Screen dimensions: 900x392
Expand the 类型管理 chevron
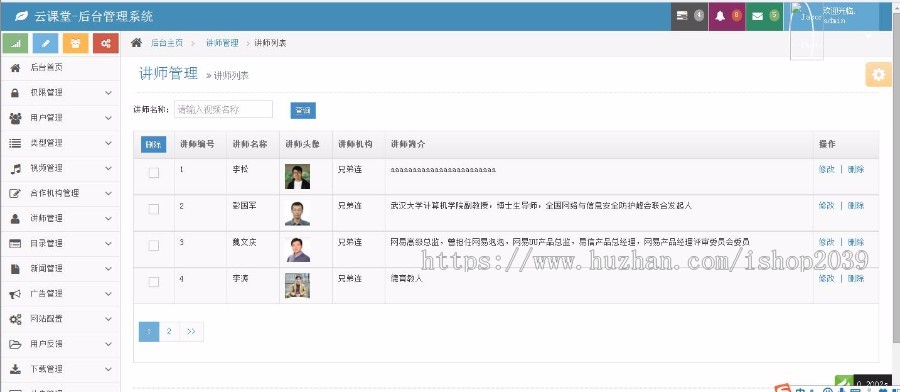pyautogui.click(x=108, y=143)
